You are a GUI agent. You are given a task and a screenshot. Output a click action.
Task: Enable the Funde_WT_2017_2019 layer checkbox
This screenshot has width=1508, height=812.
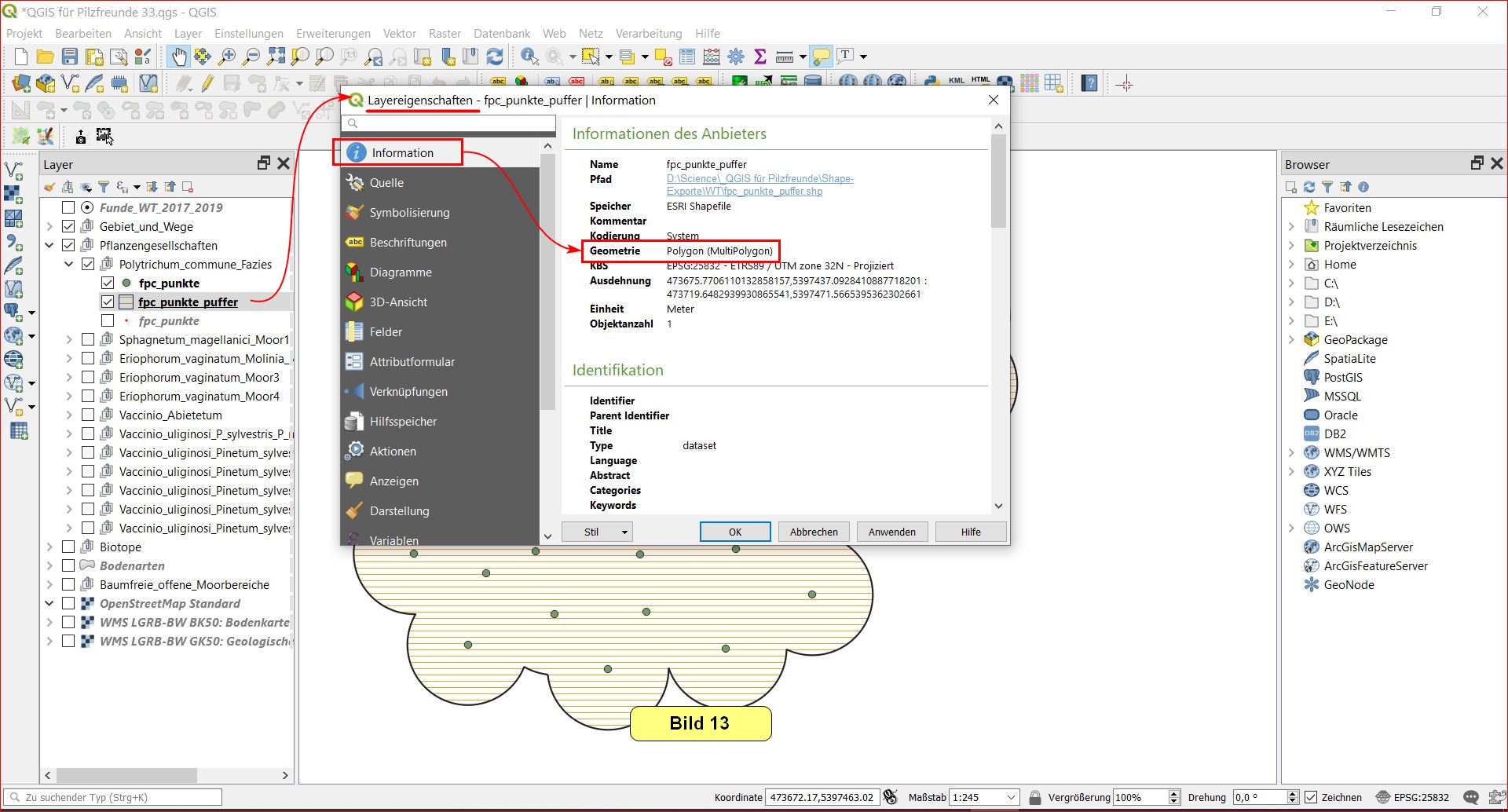click(x=68, y=207)
